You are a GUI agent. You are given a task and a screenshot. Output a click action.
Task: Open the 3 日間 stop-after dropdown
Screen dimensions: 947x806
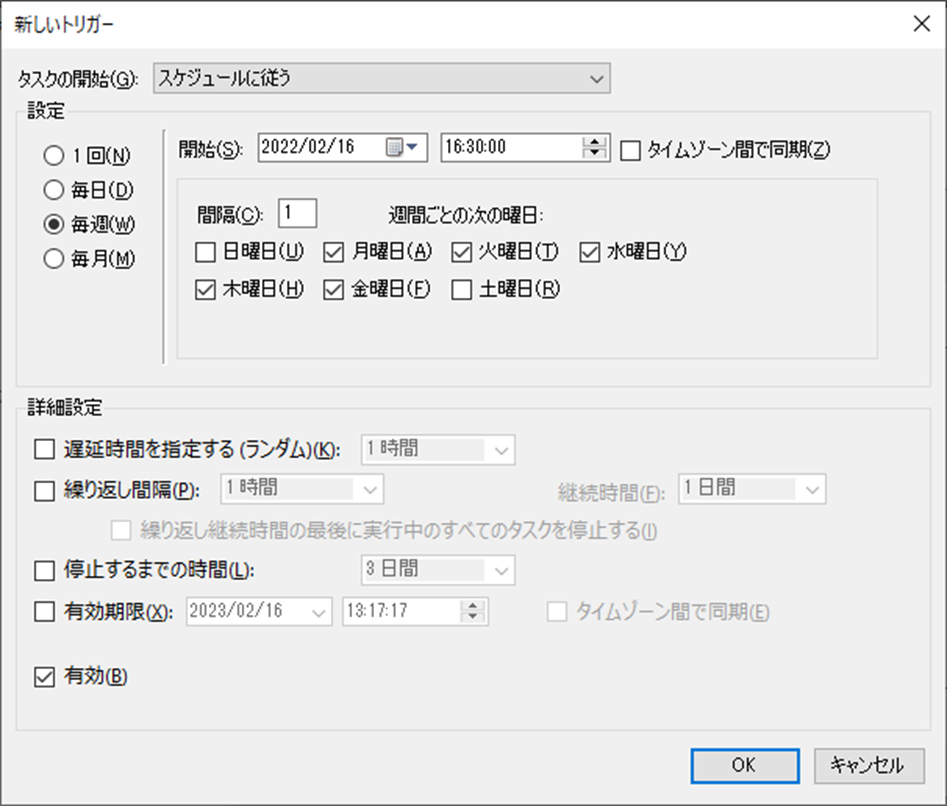(438, 570)
